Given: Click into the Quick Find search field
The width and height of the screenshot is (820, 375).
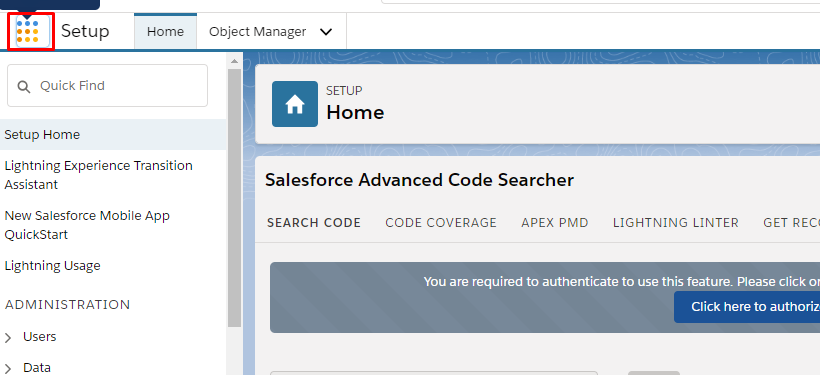Looking at the screenshot, I should point(107,86).
